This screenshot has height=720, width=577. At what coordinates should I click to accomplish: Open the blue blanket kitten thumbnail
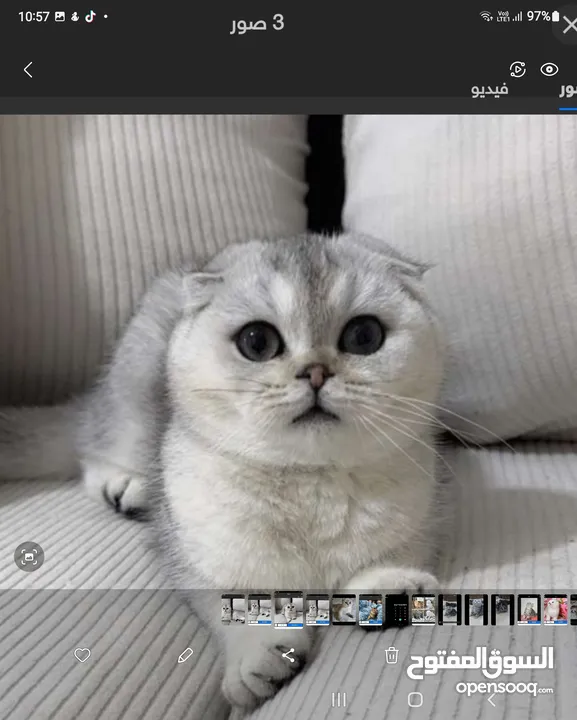370,609
